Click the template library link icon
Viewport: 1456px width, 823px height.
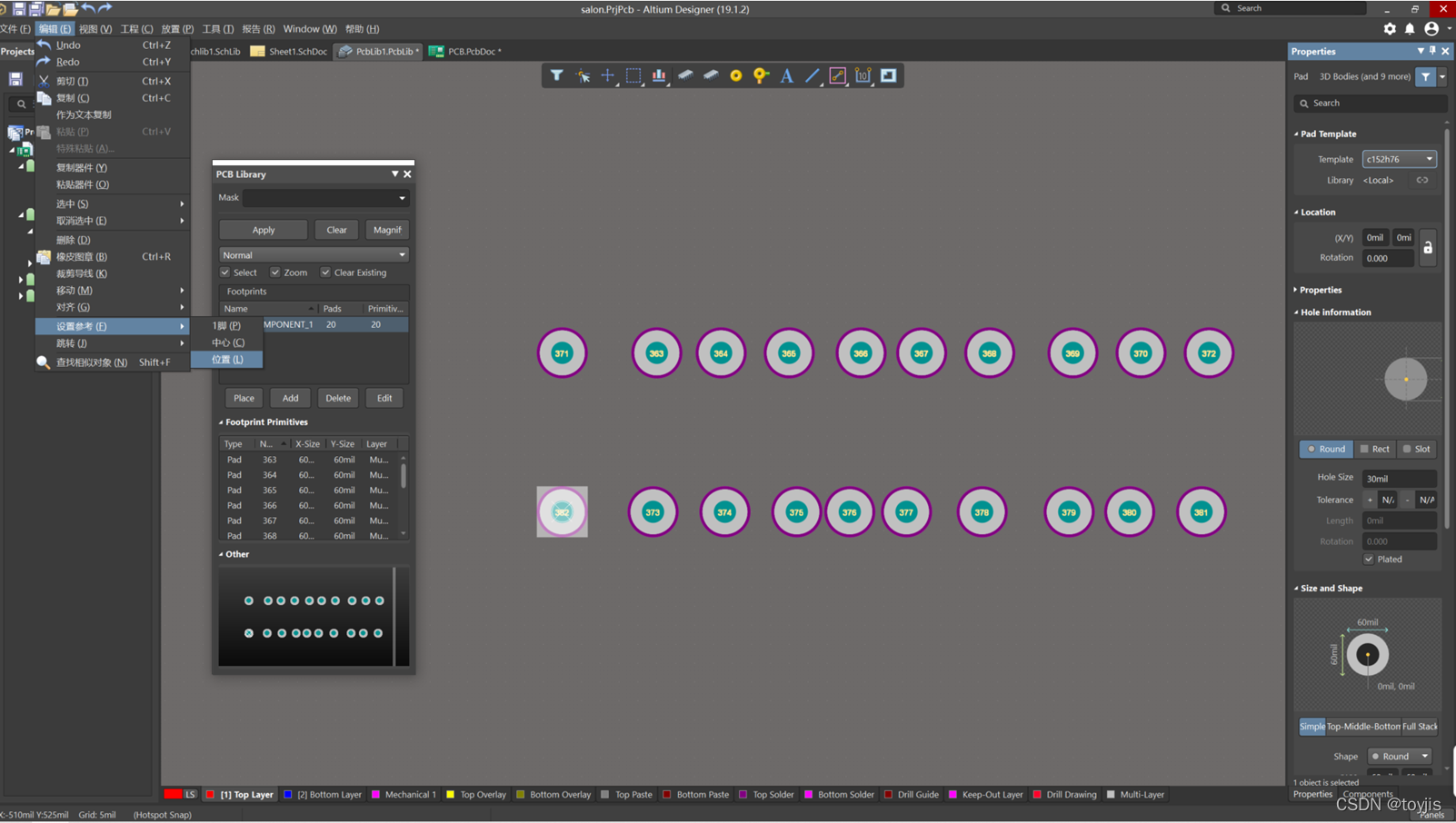[x=1422, y=180]
